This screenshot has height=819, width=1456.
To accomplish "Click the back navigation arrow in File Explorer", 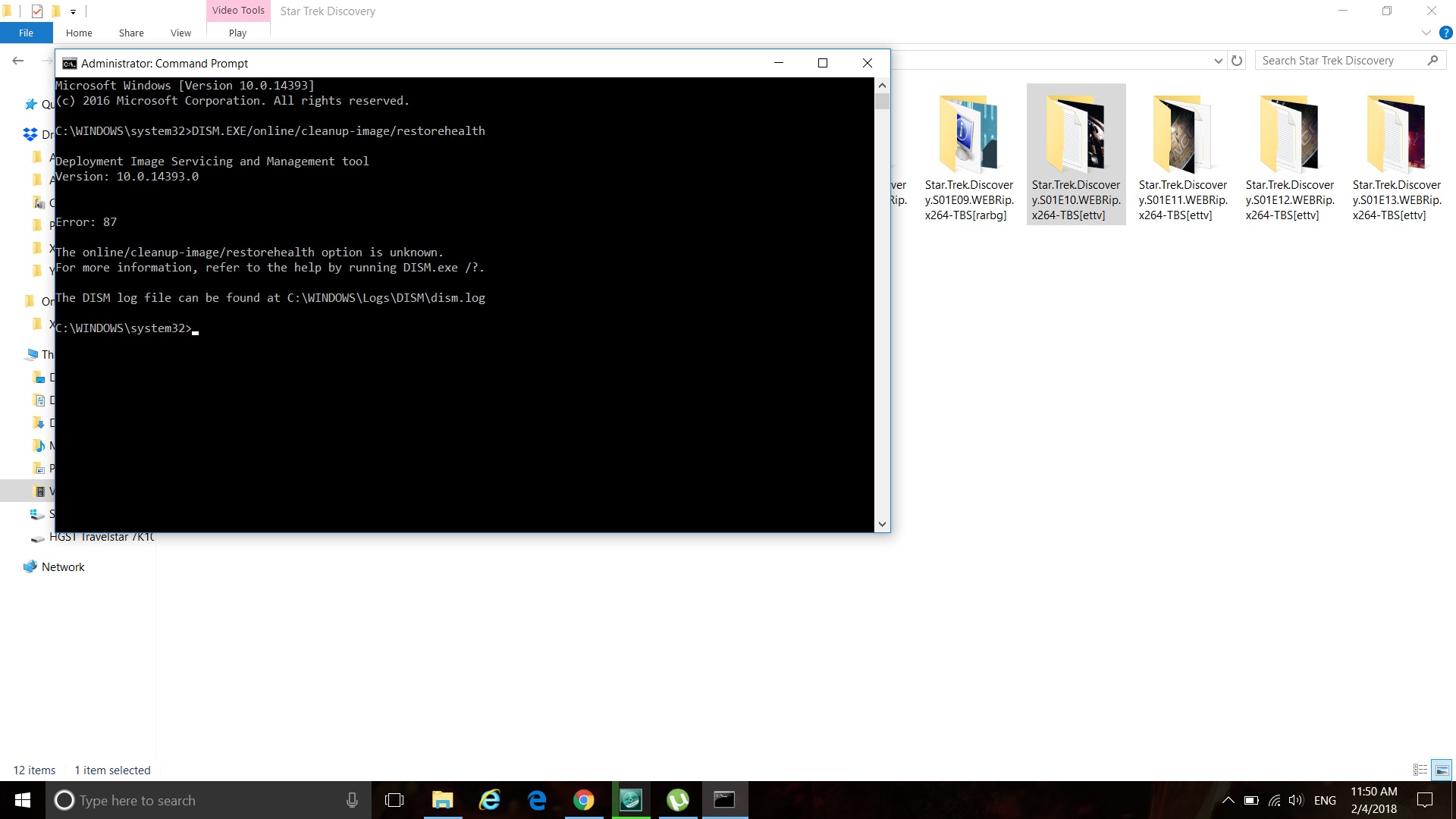I will [17, 60].
